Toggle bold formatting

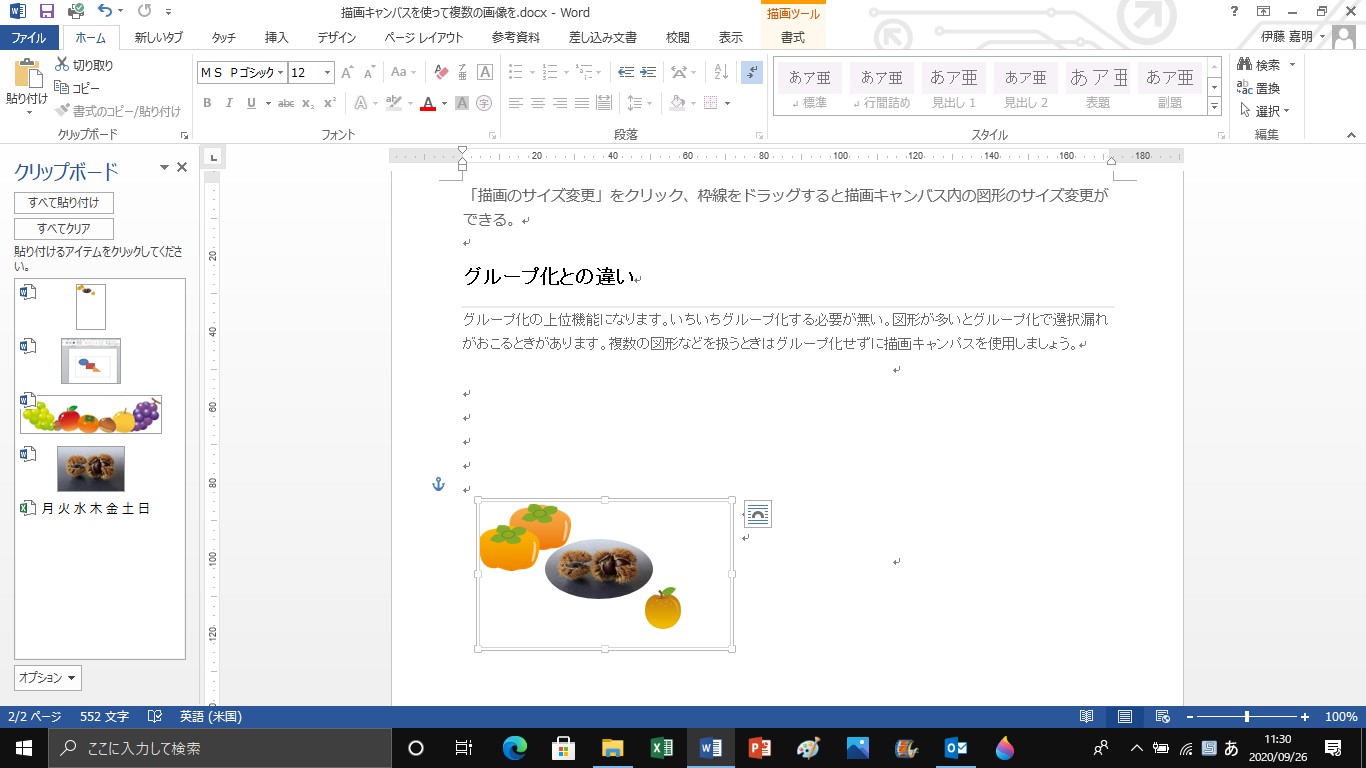tap(207, 103)
